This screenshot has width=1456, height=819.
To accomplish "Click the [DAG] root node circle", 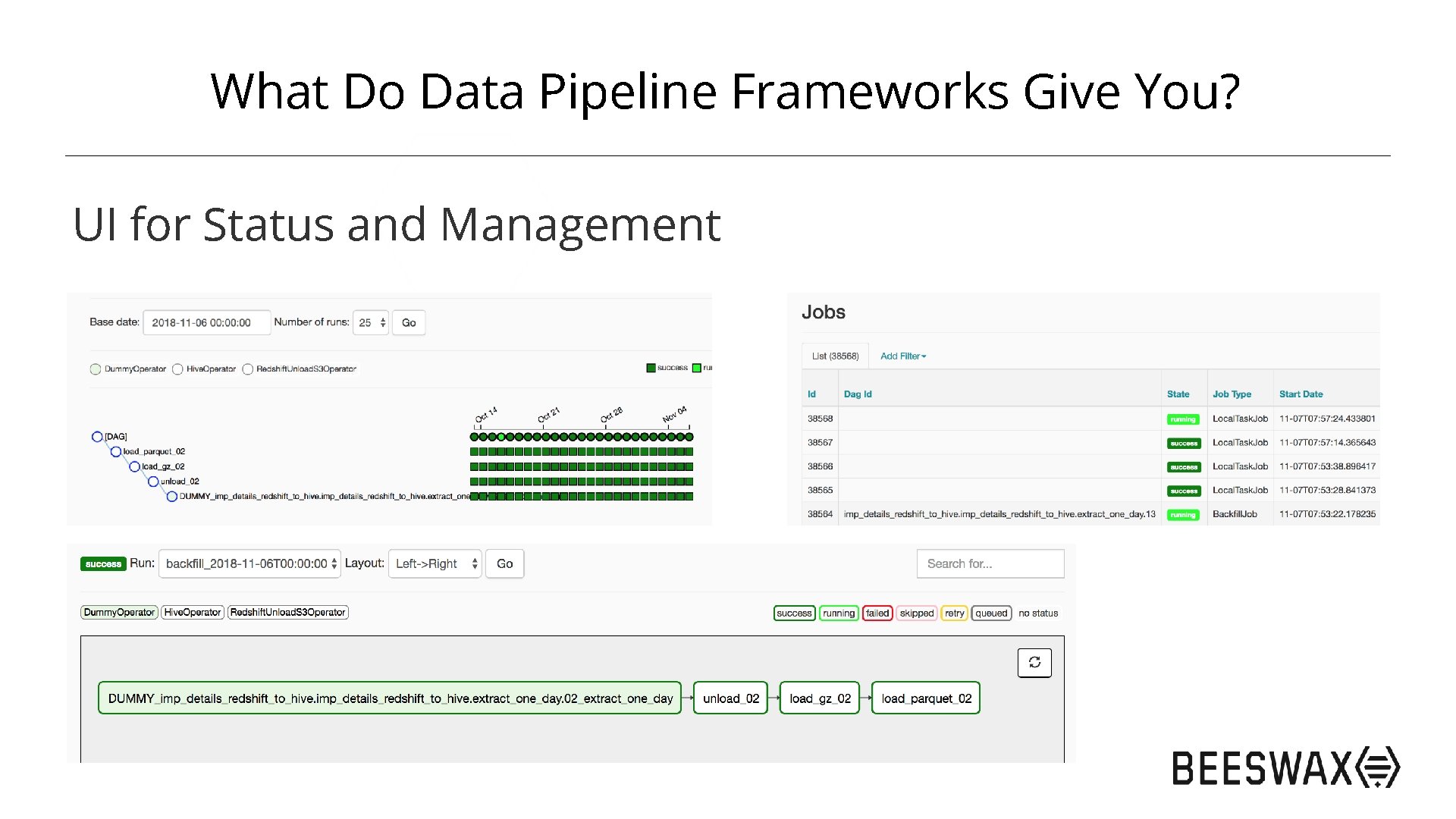I will (97, 437).
